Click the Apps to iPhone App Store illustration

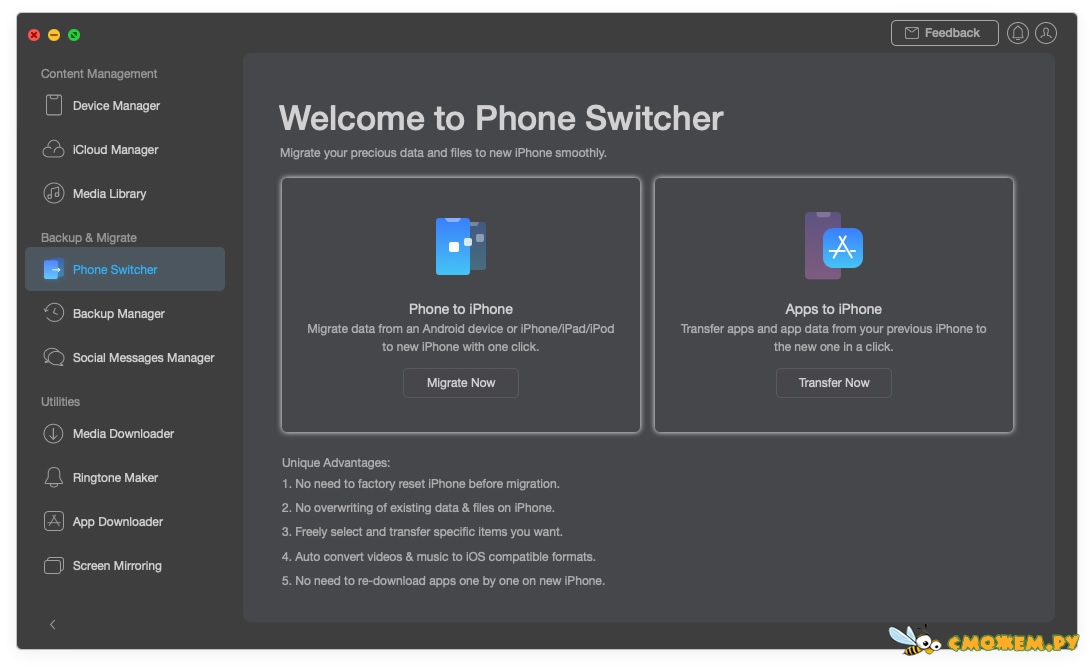click(833, 246)
